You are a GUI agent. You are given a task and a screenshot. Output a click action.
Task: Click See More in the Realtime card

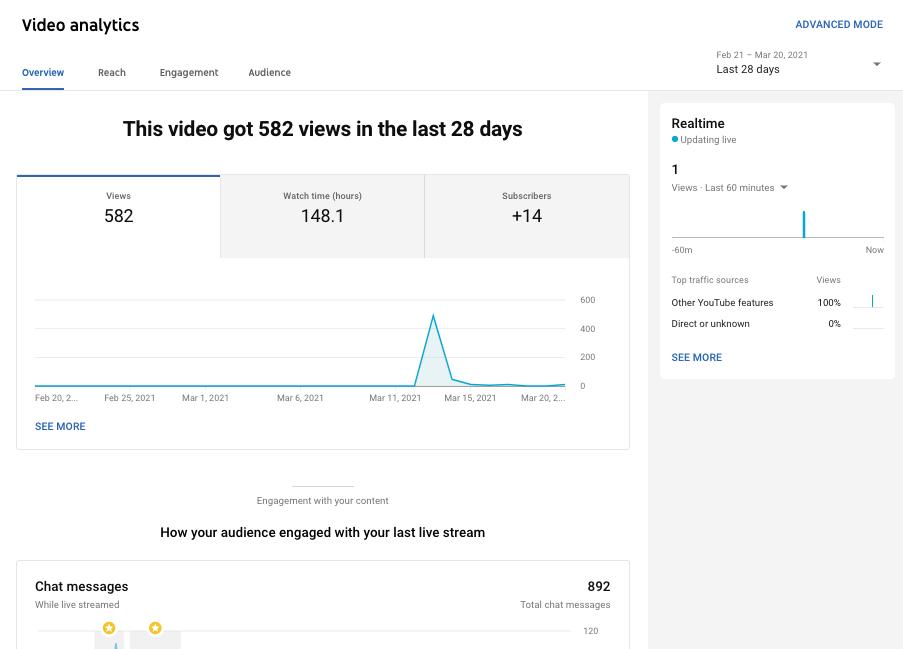696,357
